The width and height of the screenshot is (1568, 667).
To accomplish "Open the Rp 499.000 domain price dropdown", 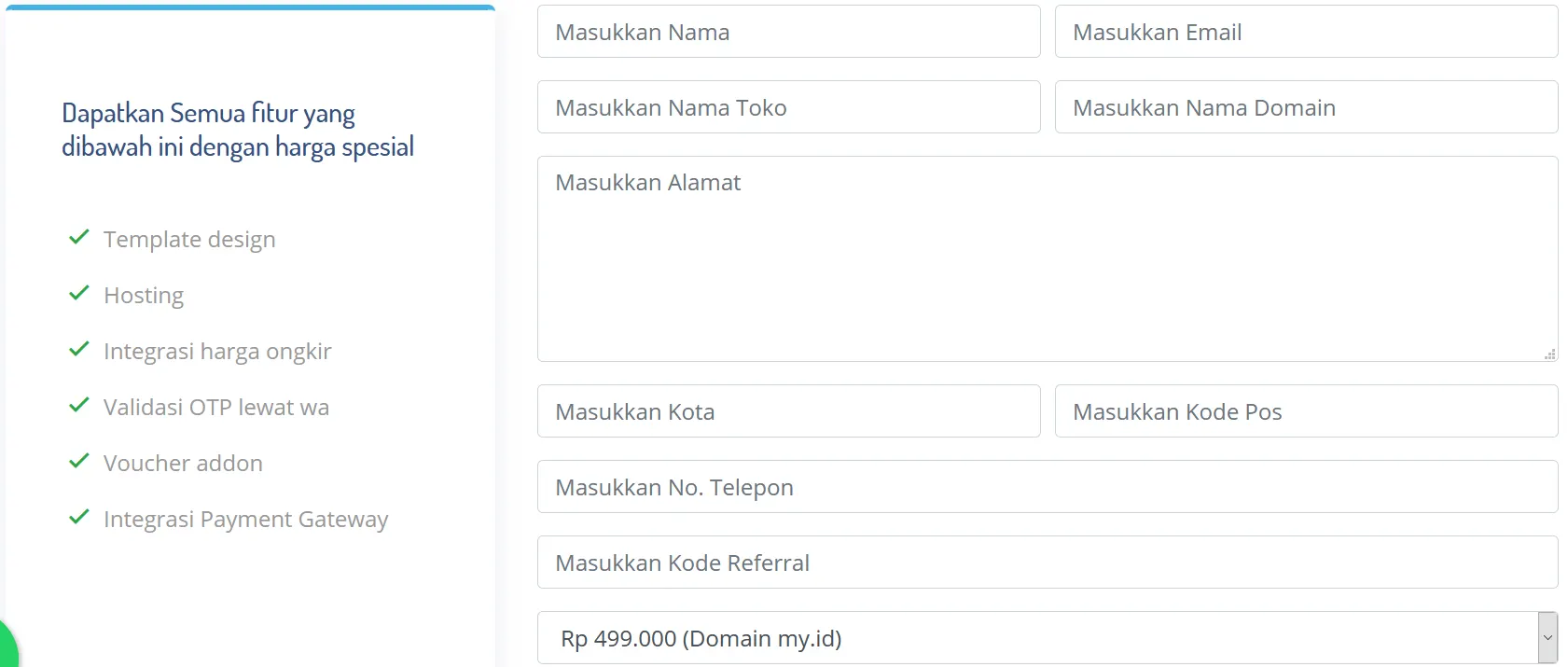I will [1035, 638].
